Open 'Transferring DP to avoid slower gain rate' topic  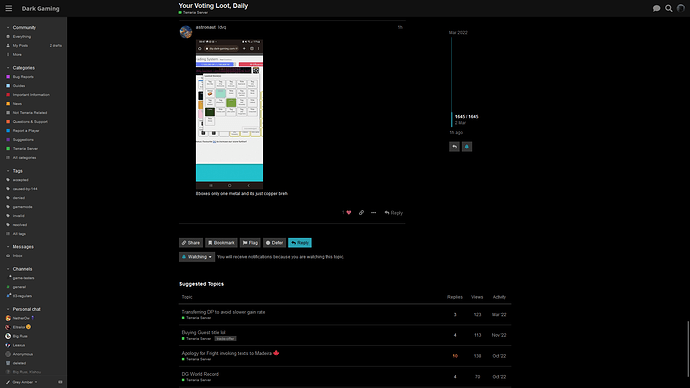[x=224, y=312]
